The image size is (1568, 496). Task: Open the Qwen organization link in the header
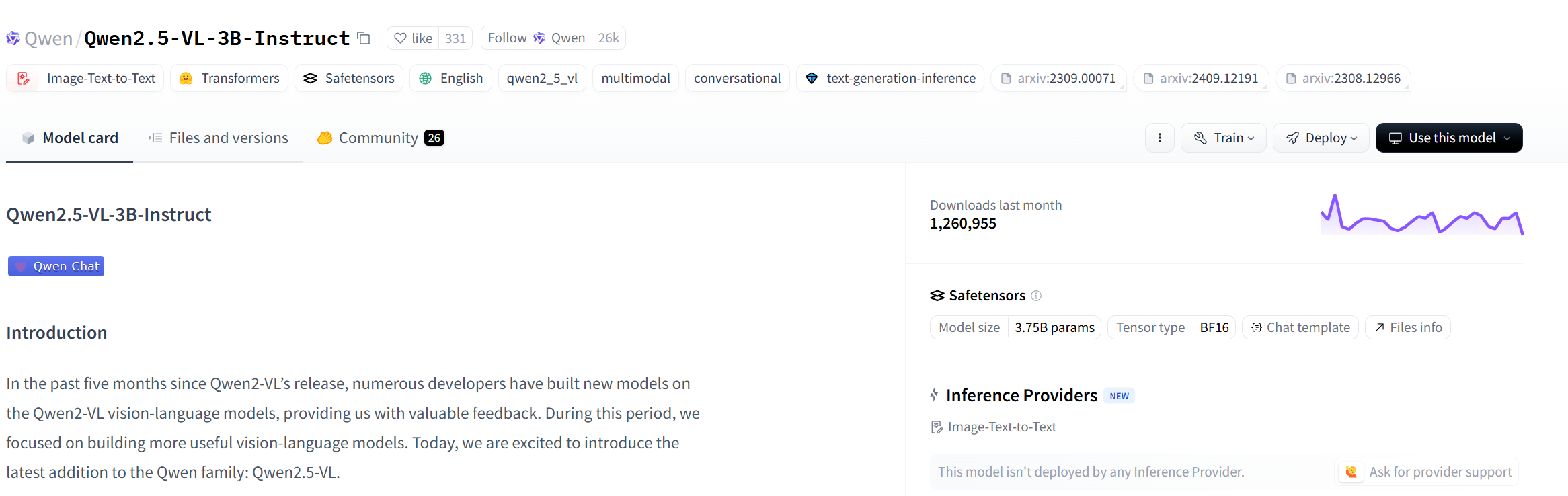(48, 38)
